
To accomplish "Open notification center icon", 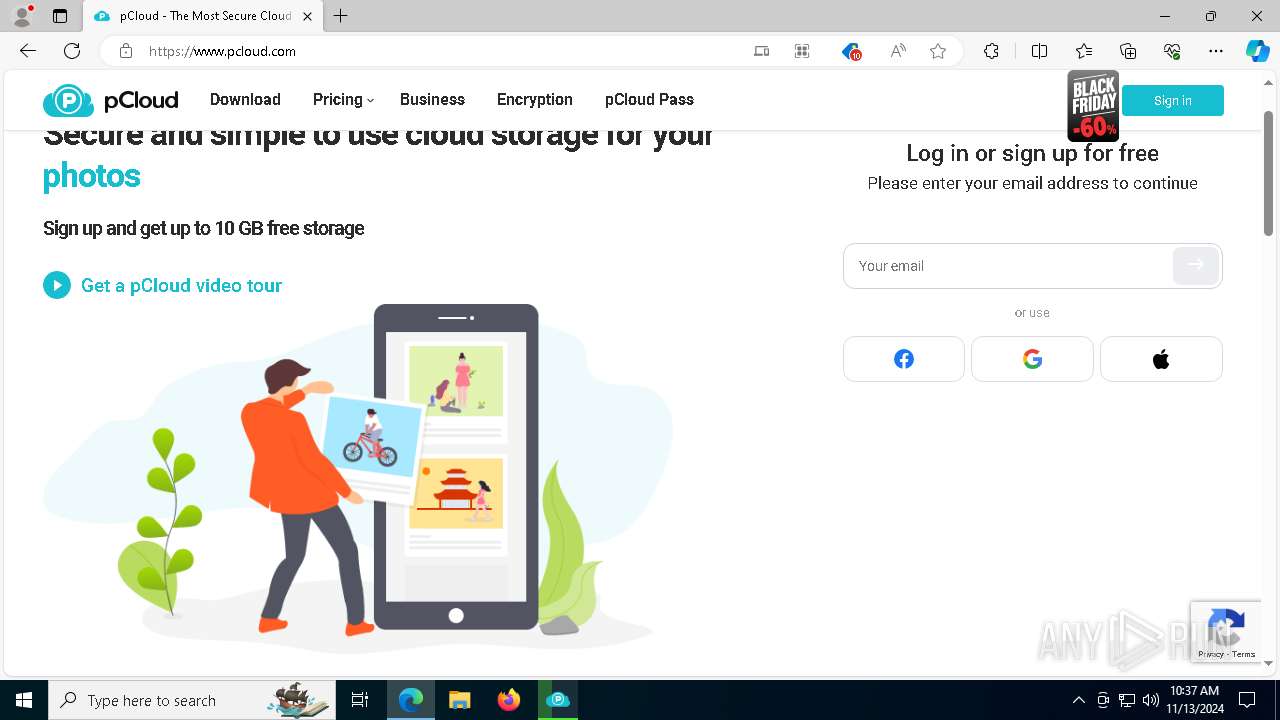I will pyautogui.click(x=1247, y=700).
